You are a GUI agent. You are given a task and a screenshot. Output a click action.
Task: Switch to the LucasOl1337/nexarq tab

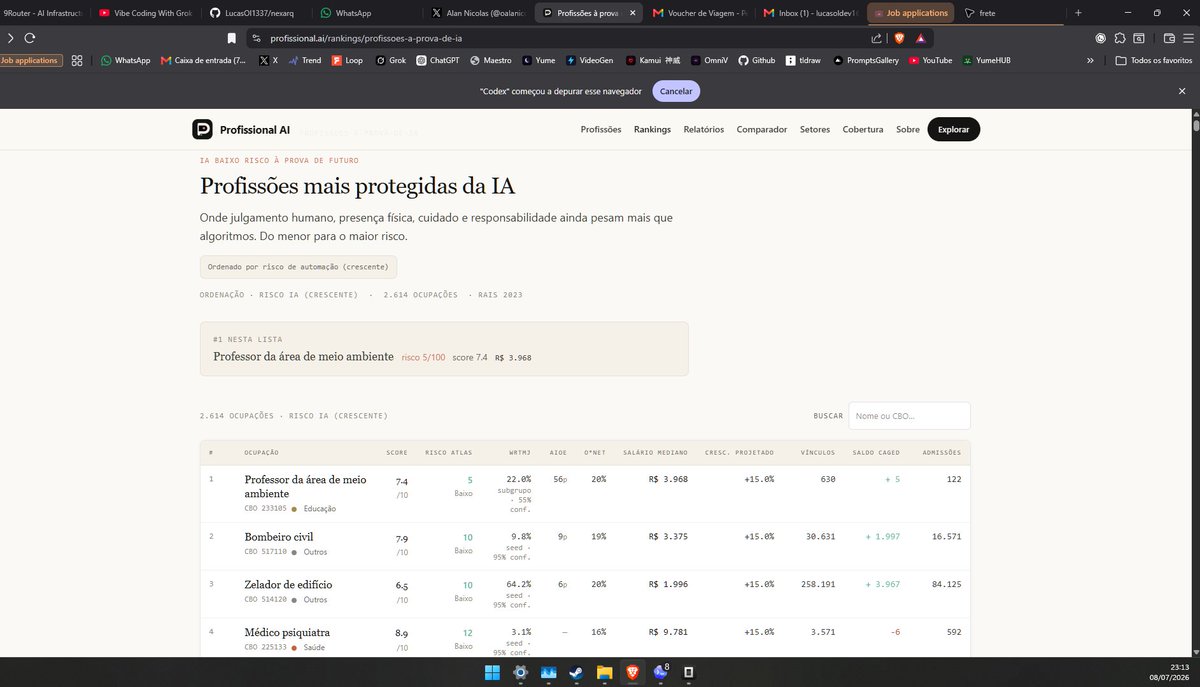pos(256,13)
